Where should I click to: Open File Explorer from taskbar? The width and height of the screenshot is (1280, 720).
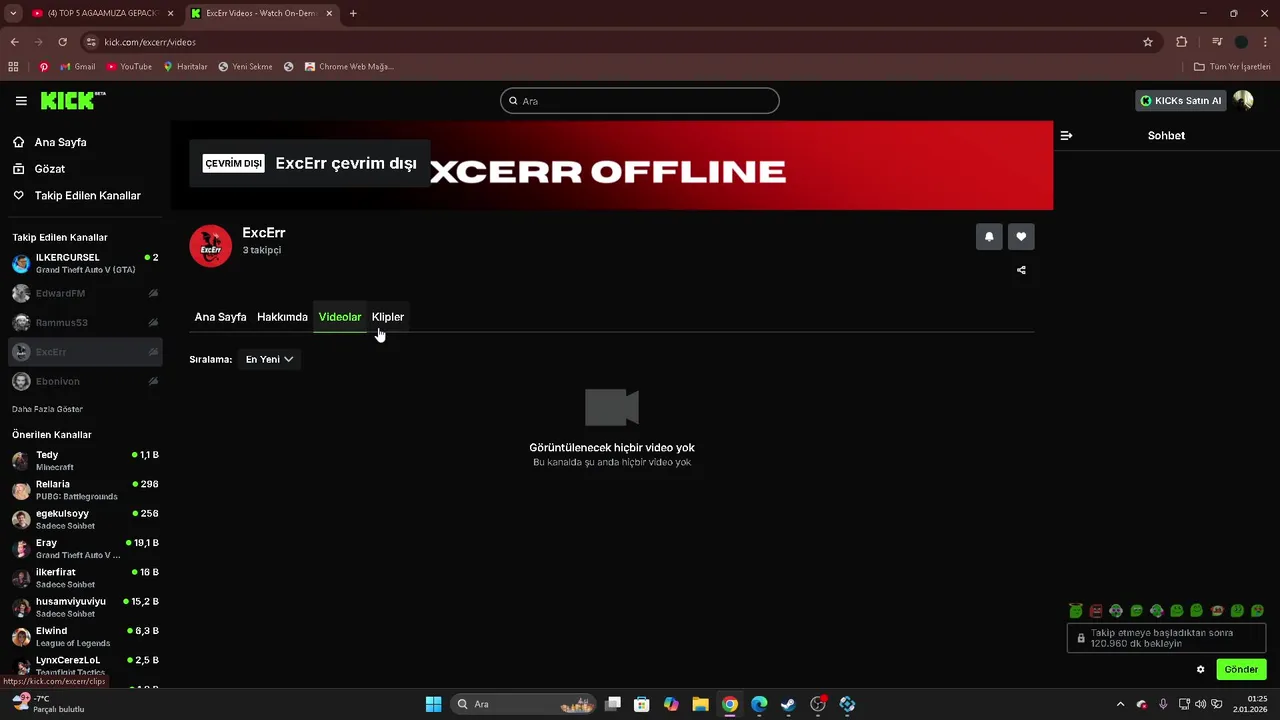click(700, 704)
